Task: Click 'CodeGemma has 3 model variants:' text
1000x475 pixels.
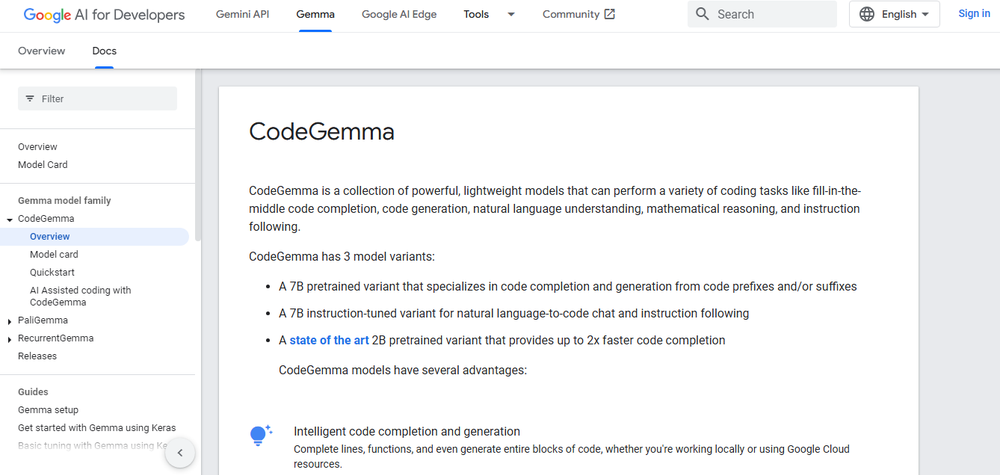Action: (x=341, y=258)
